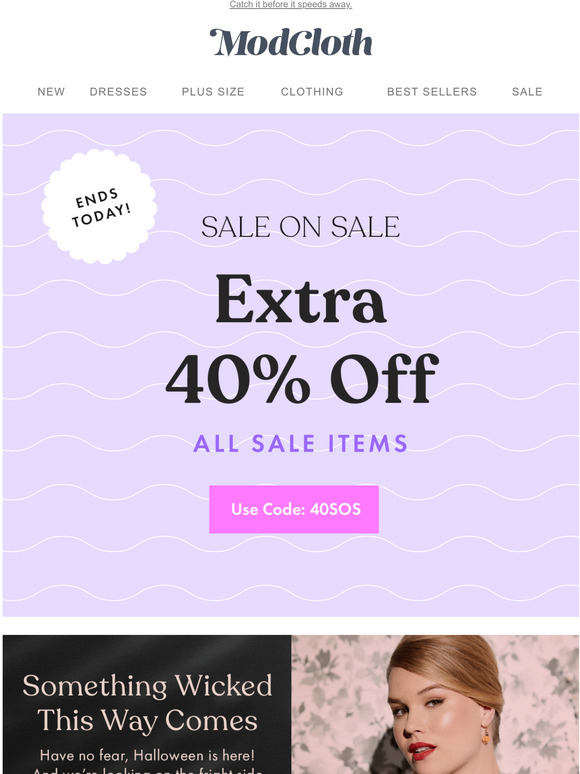Click the ModCloth logo
Viewport: 580px width, 774px height.
click(x=291, y=42)
